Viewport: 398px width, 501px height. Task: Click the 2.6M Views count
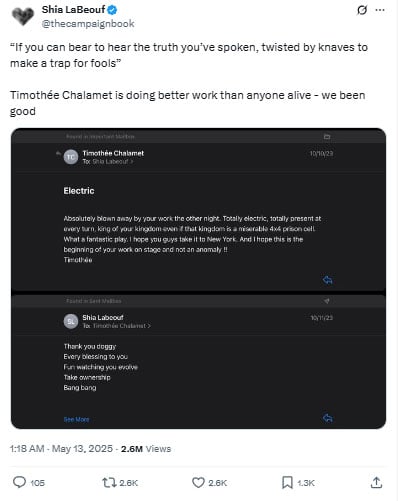click(x=146, y=449)
